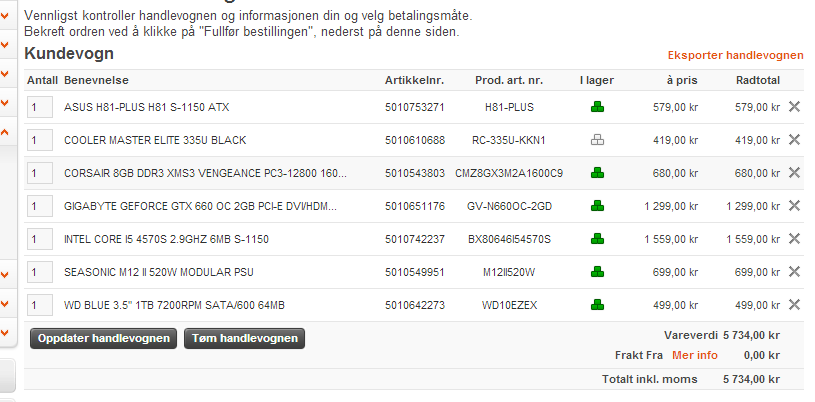The image size is (815, 402).
Task: Click stock icon for WD BLUE 1TB
Action: (x=597, y=305)
